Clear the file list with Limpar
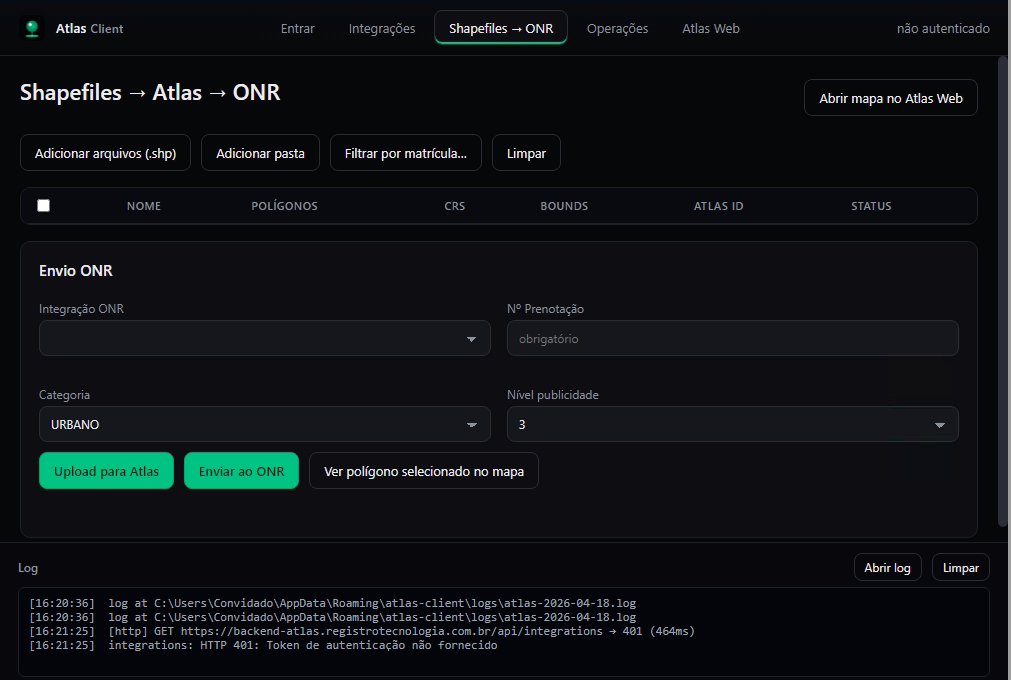This screenshot has width=1011, height=680. tap(526, 153)
